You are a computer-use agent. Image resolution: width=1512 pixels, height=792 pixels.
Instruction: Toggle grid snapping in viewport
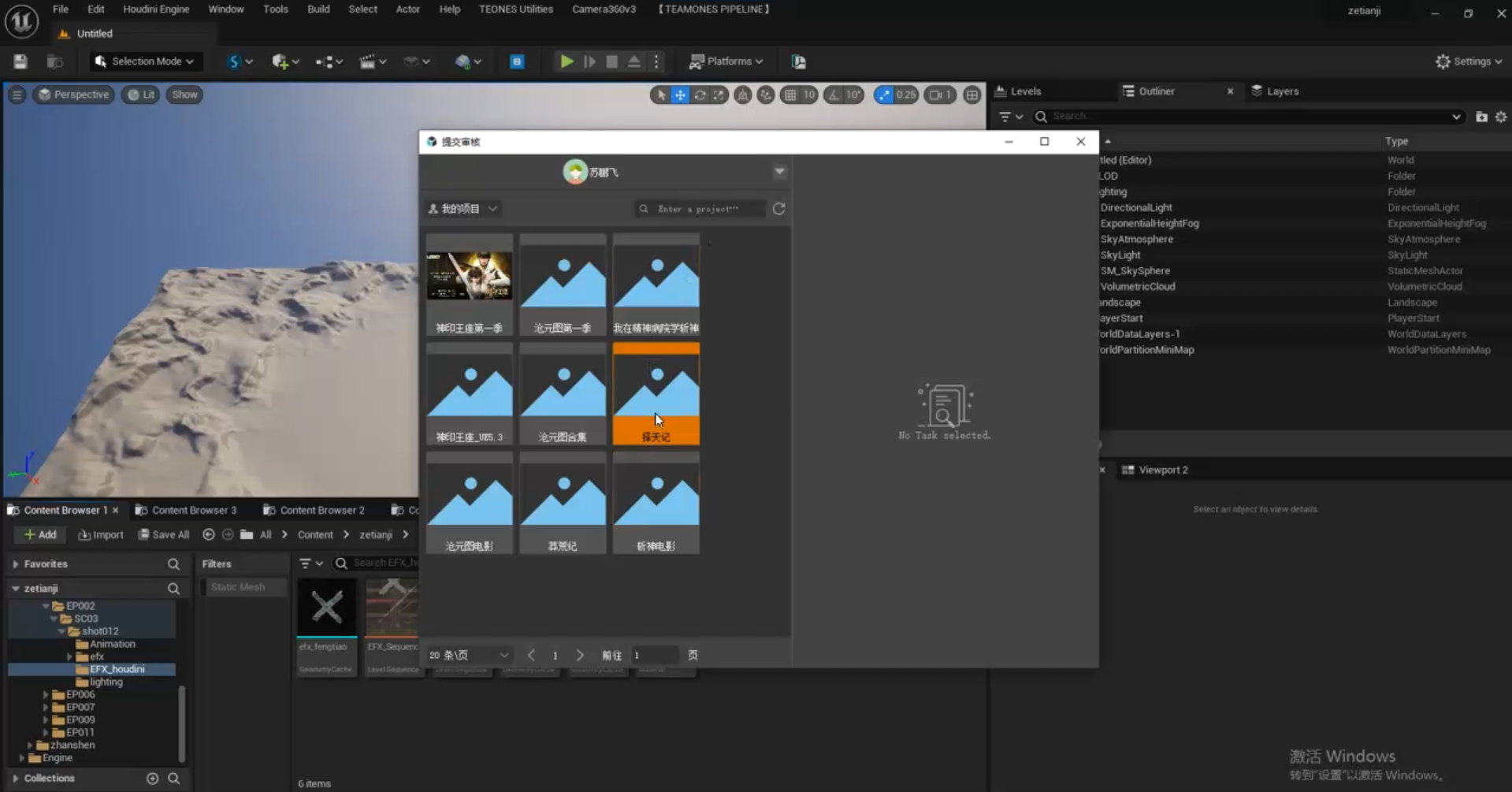[790, 95]
